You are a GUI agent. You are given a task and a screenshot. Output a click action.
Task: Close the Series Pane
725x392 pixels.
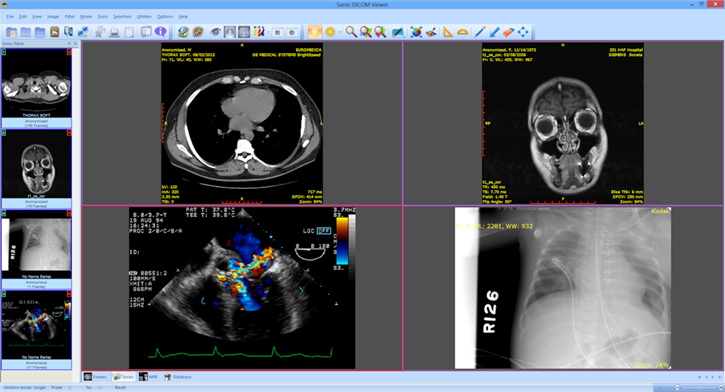click(x=76, y=43)
